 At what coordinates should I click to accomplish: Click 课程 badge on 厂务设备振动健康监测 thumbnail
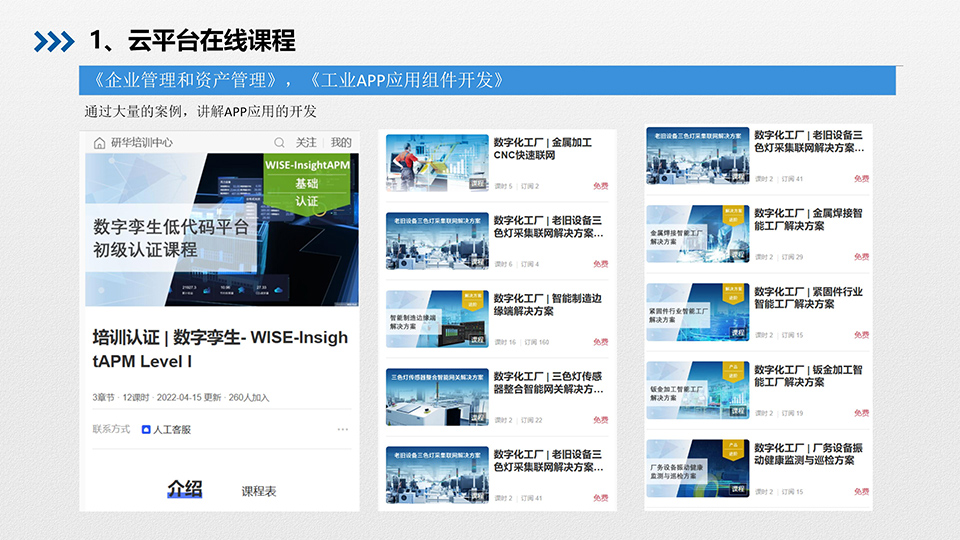(737, 489)
